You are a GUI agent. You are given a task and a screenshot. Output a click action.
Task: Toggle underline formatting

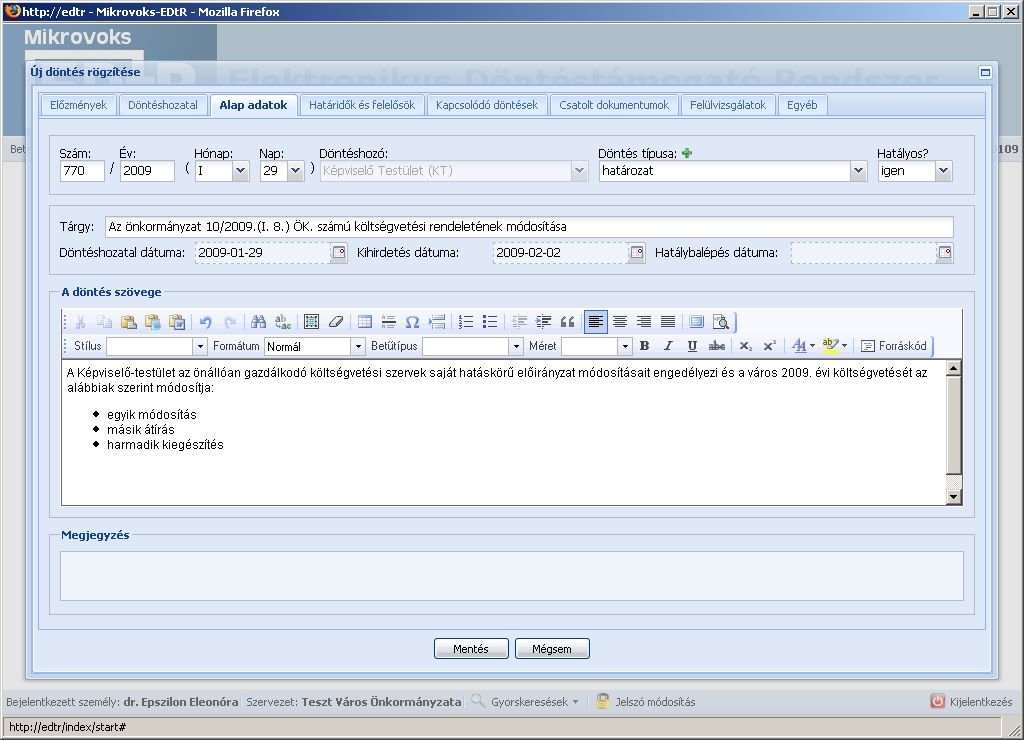point(692,346)
